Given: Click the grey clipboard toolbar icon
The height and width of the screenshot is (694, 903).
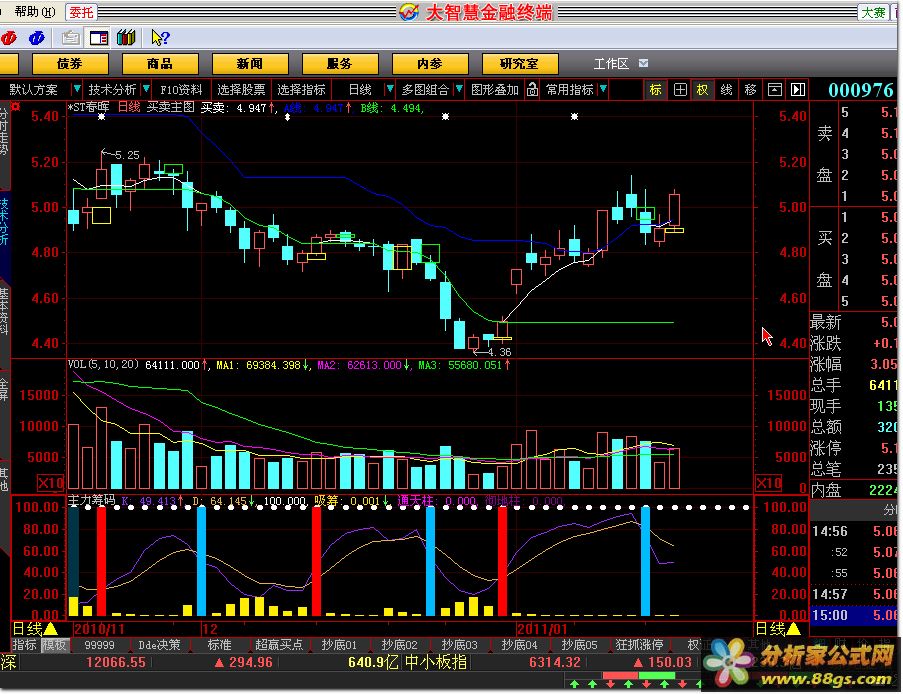Looking at the screenshot, I should pyautogui.click(x=70, y=38).
